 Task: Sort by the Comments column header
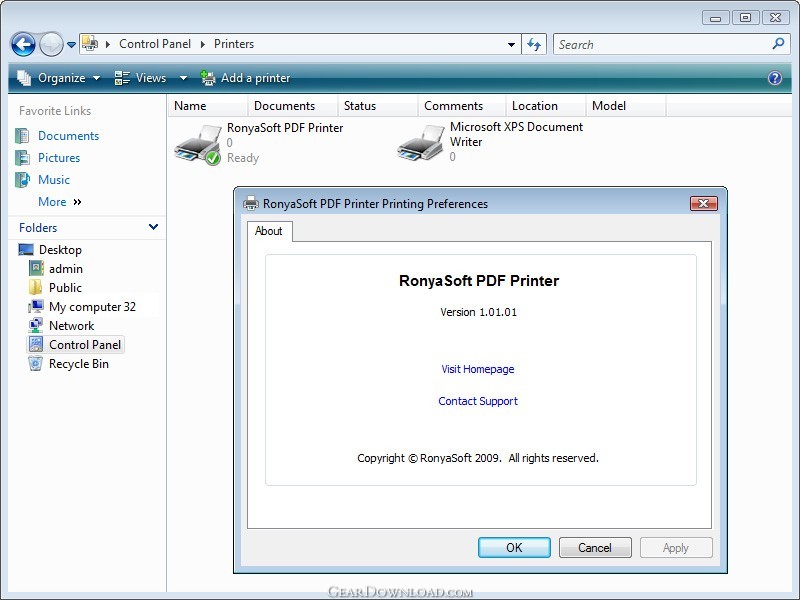(462, 106)
